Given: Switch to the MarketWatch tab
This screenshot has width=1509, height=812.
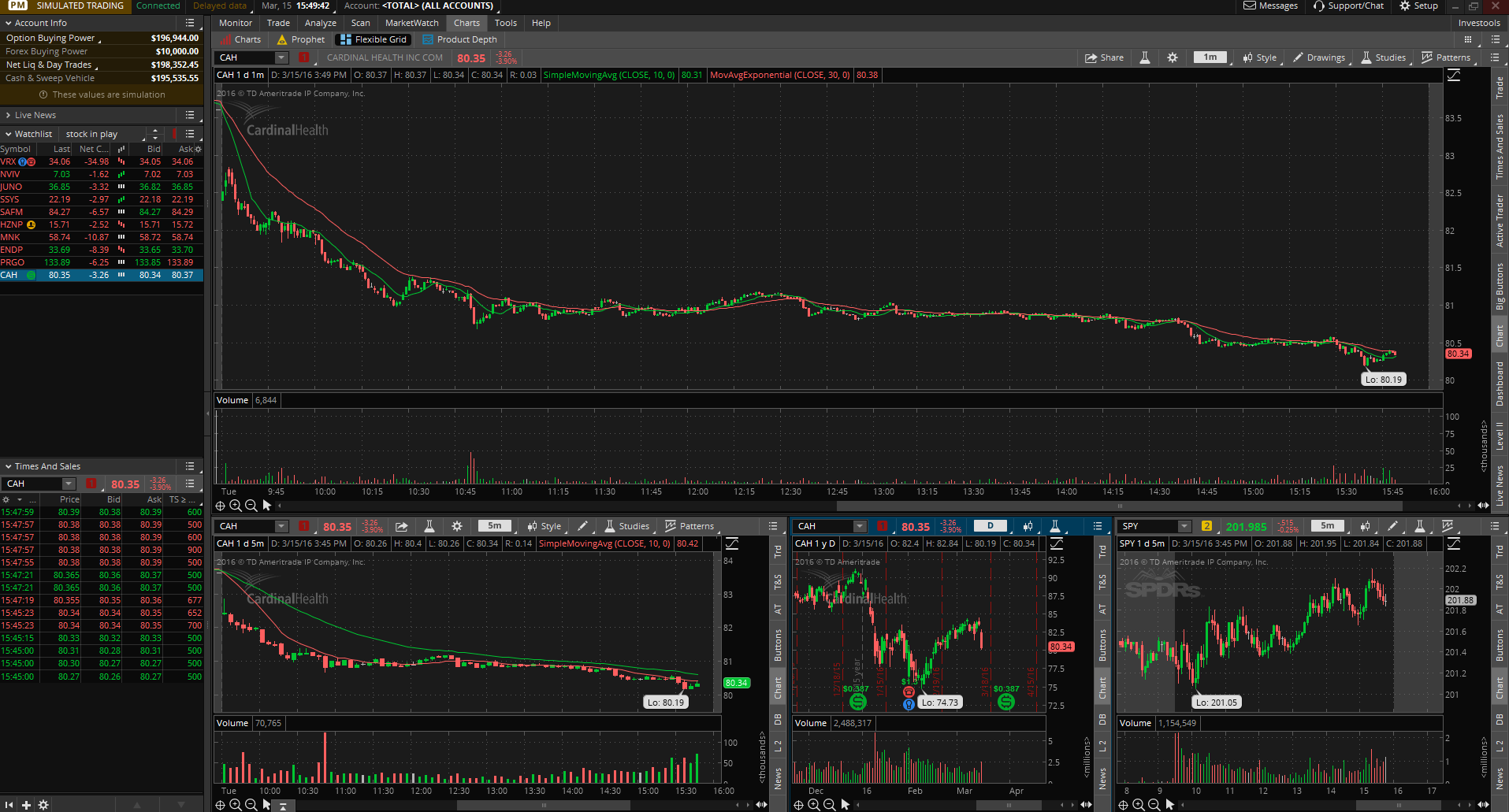Looking at the screenshot, I should (411, 23).
